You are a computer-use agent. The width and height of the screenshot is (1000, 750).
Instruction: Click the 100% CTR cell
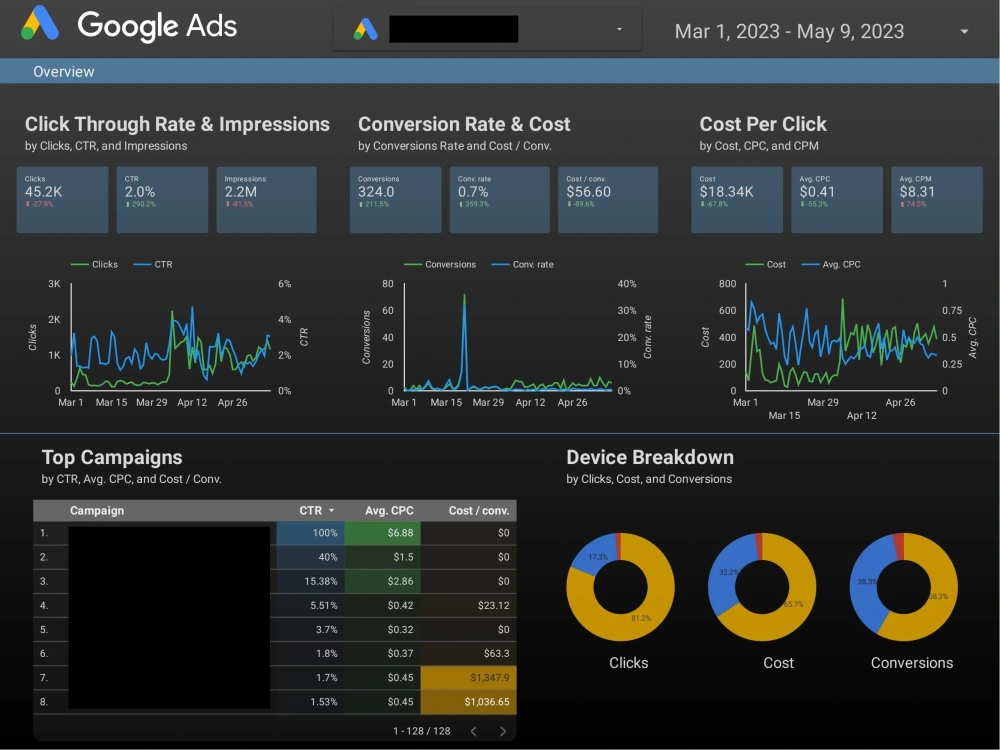click(311, 533)
